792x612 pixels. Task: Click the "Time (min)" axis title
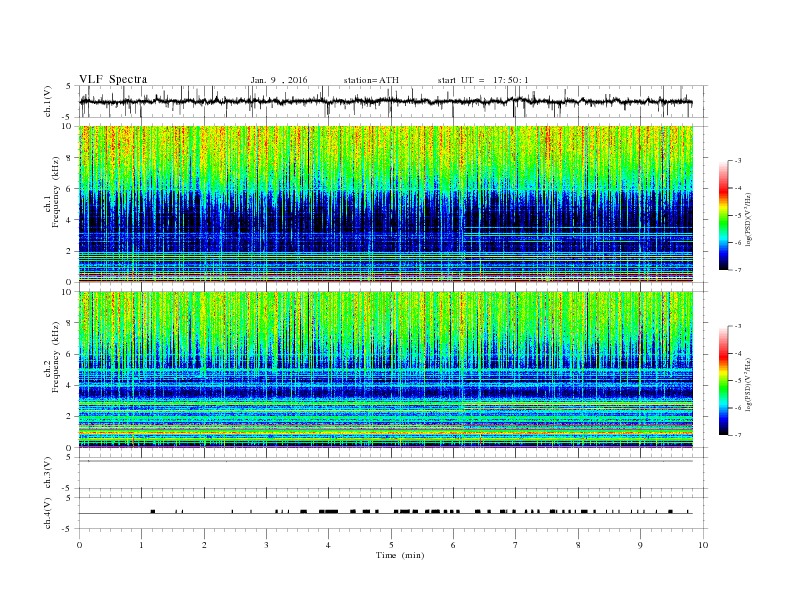[x=400, y=555]
